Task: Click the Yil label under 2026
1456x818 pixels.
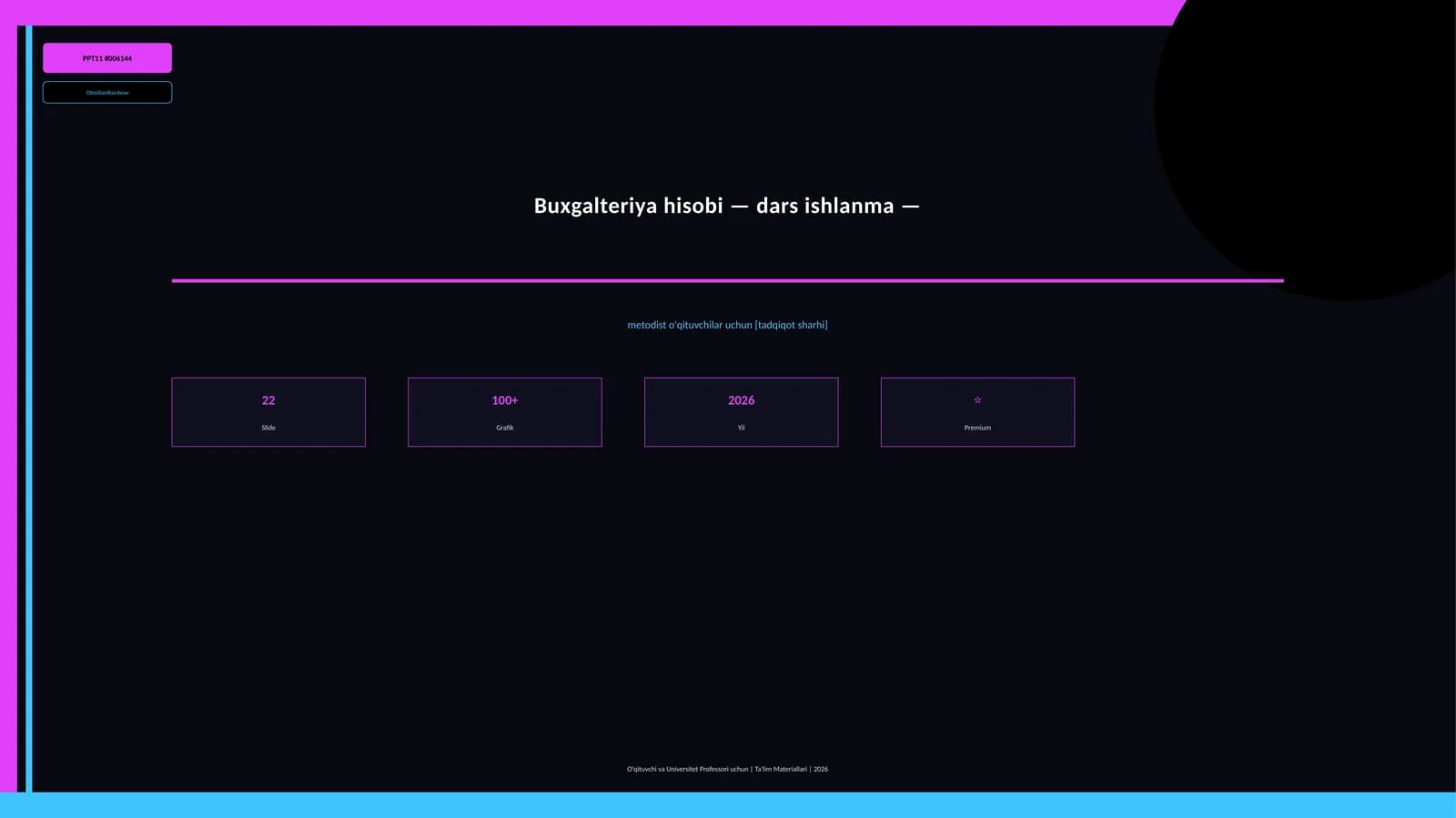Action: coord(741,428)
